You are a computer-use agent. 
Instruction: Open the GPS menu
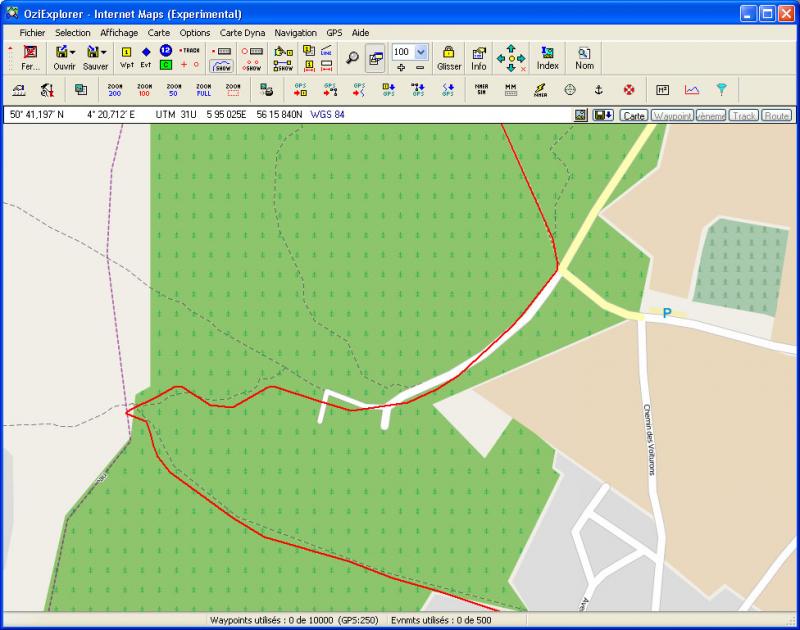pos(334,33)
